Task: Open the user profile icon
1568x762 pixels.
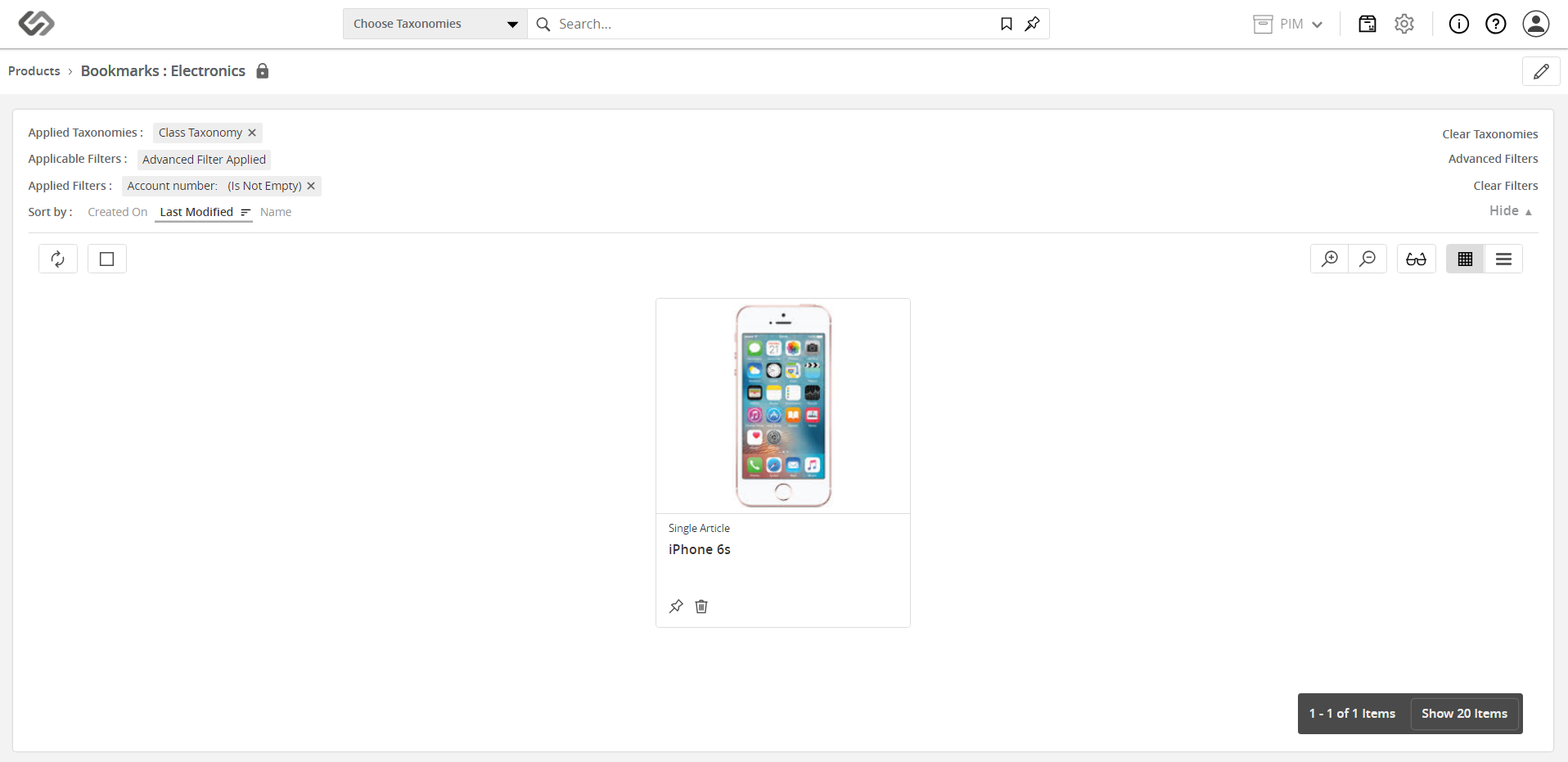Action: point(1536,24)
